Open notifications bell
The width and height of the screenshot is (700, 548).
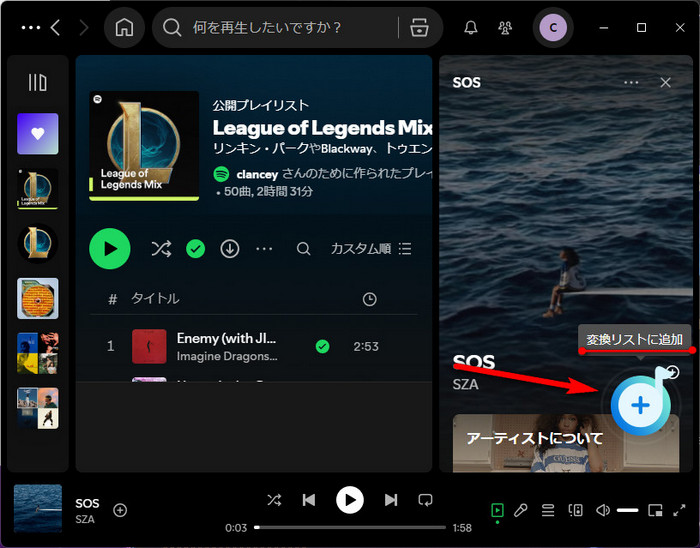pyautogui.click(x=471, y=28)
